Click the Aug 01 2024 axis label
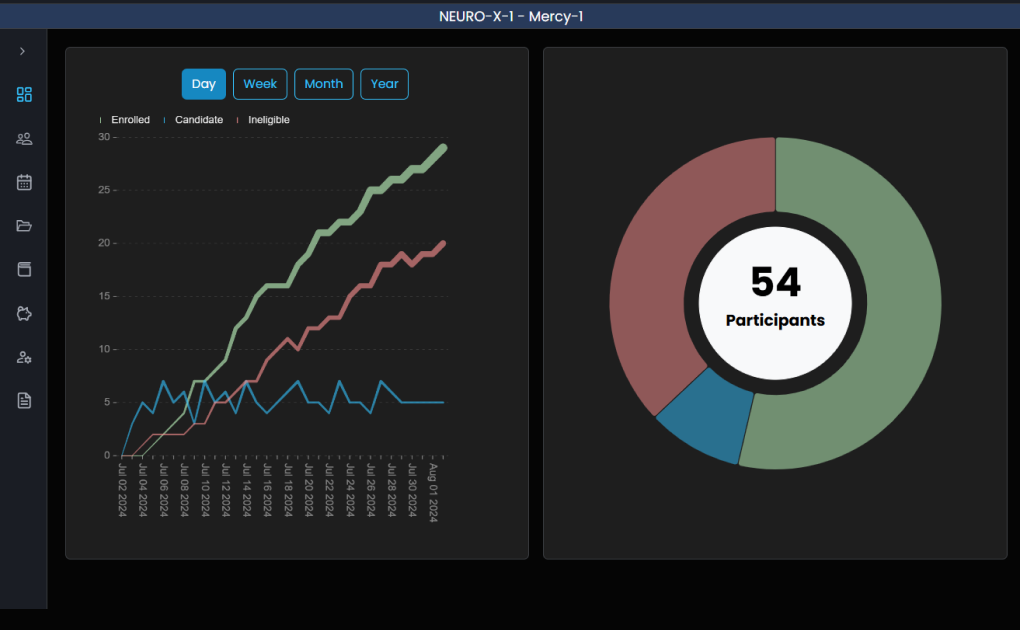This screenshot has height=630, width=1020. pyautogui.click(x=433, y=493)
